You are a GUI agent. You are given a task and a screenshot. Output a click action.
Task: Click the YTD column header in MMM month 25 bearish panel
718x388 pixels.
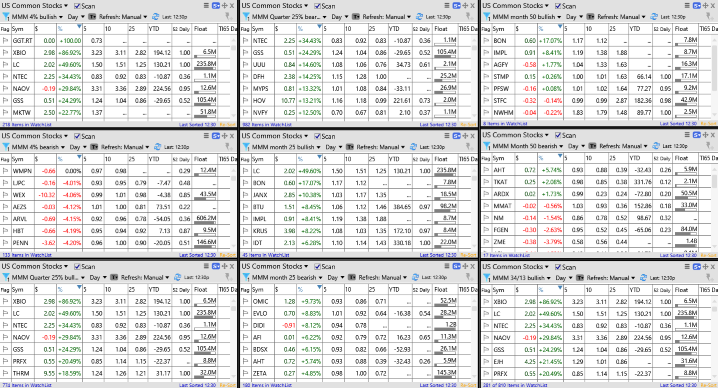[394, 290]
